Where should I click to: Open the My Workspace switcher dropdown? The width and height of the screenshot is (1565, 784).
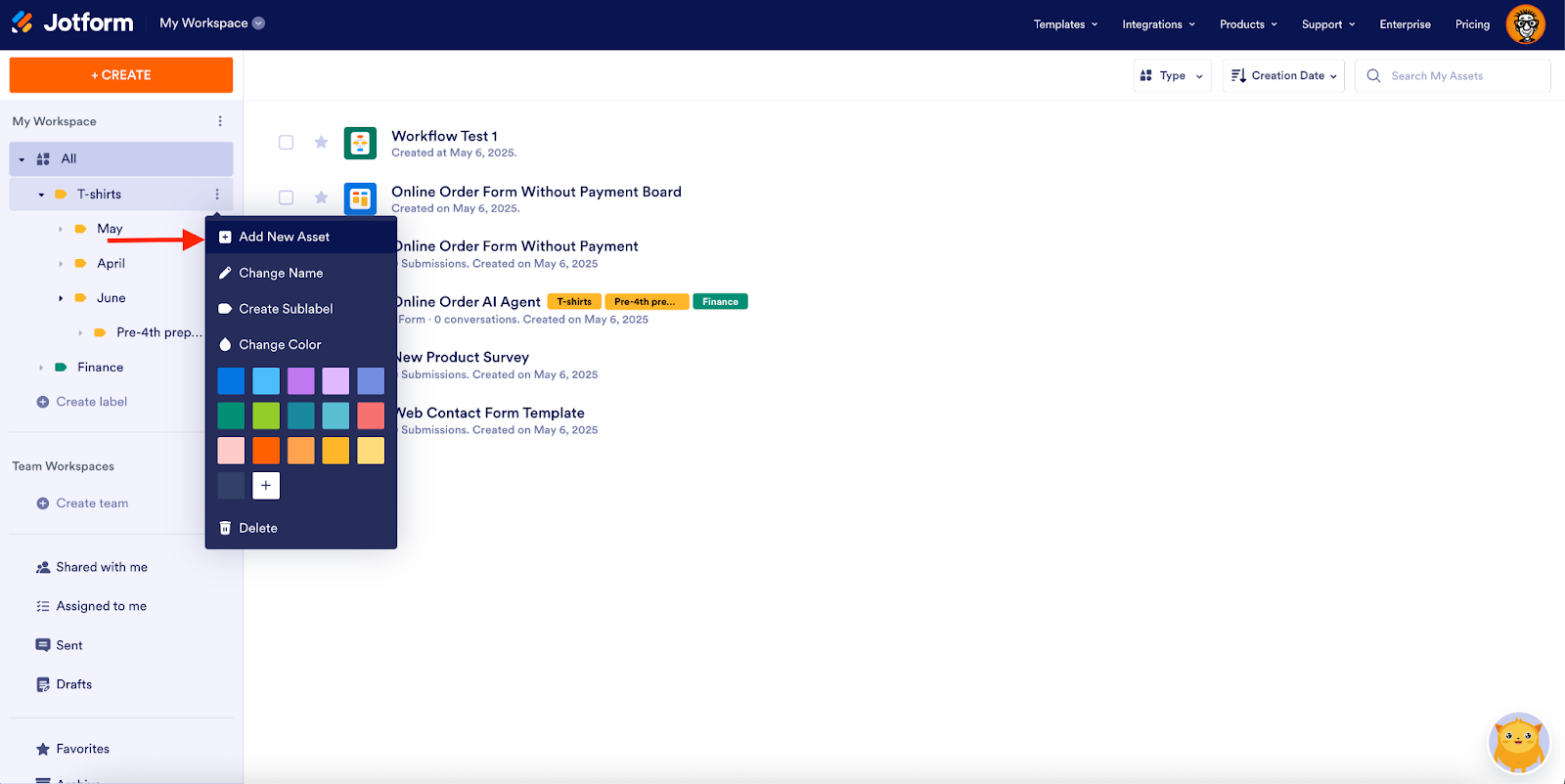point(212,23)
